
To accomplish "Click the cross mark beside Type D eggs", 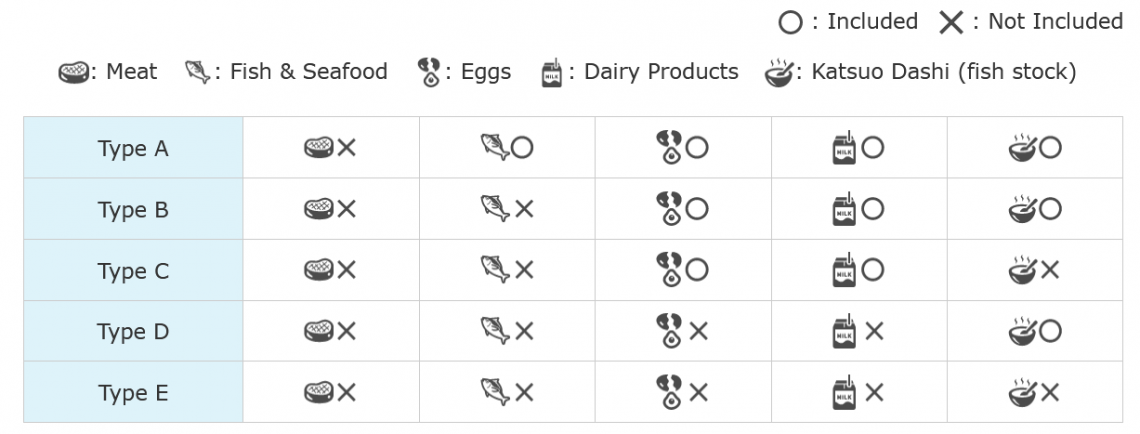I will point(698,331).
